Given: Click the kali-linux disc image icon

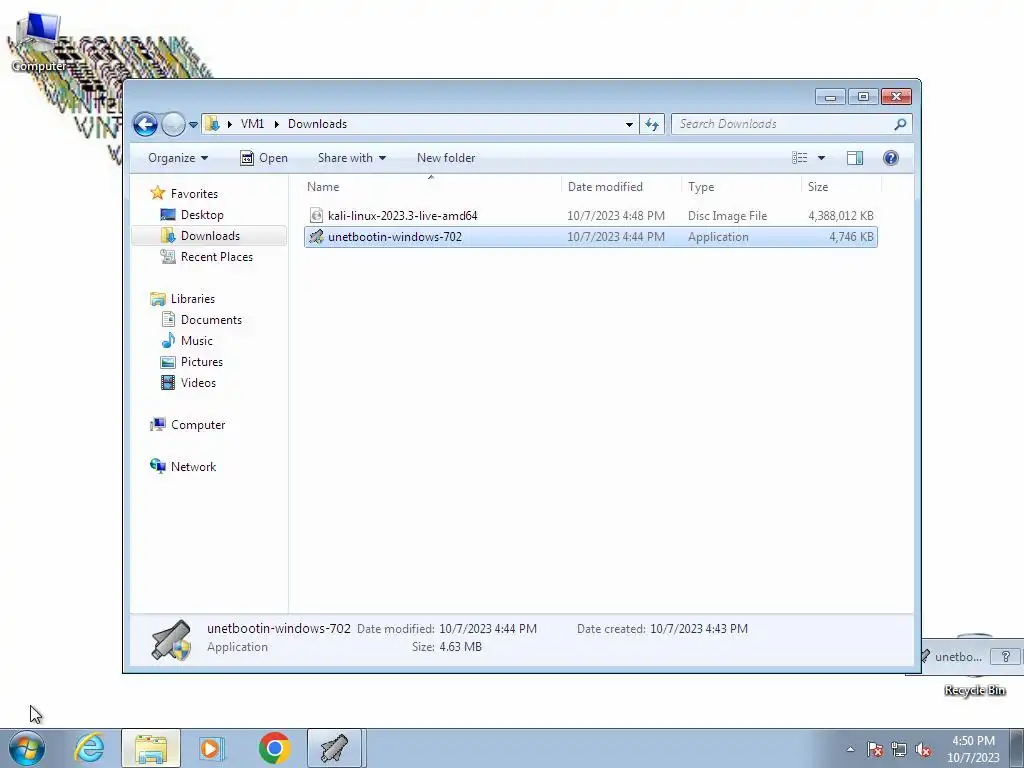Looking at the screenshot, I should tap(316, 216).
